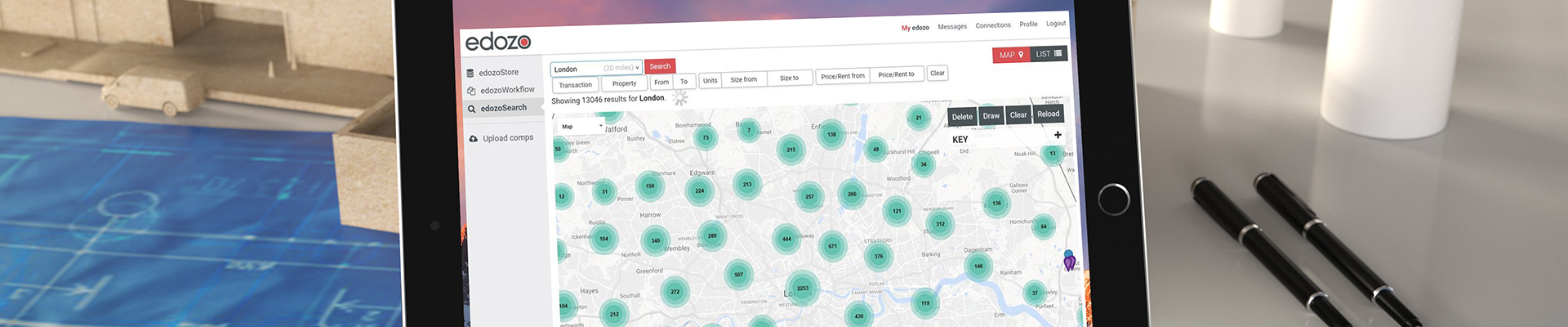Click the edozoStore database icon
Screen dimensions: 1568x327
point(470,74)
